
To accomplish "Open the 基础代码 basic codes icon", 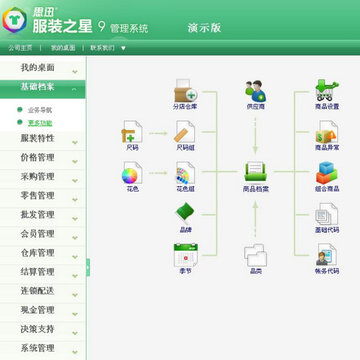I will (x=326, y=214).
